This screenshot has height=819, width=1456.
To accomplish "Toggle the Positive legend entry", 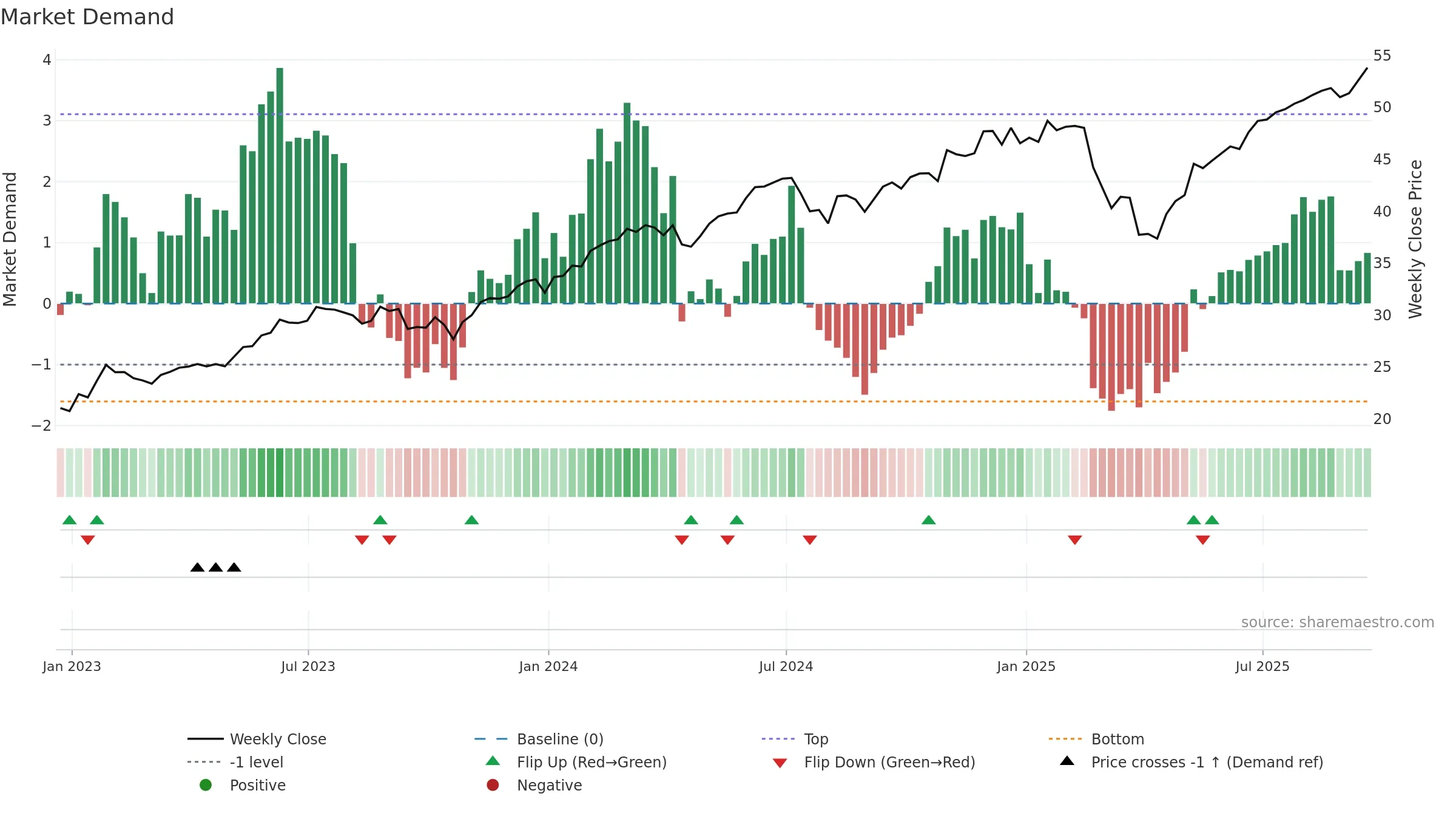I will (243, 785).
